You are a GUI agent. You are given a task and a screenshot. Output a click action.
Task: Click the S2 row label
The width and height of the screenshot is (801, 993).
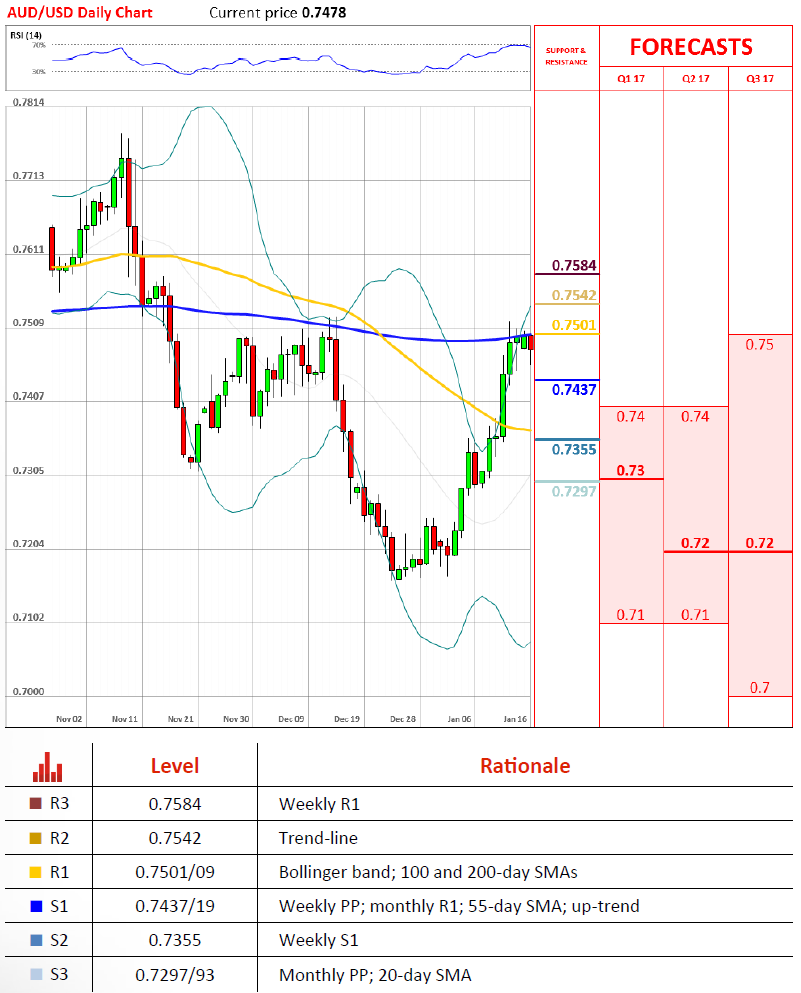60,940
